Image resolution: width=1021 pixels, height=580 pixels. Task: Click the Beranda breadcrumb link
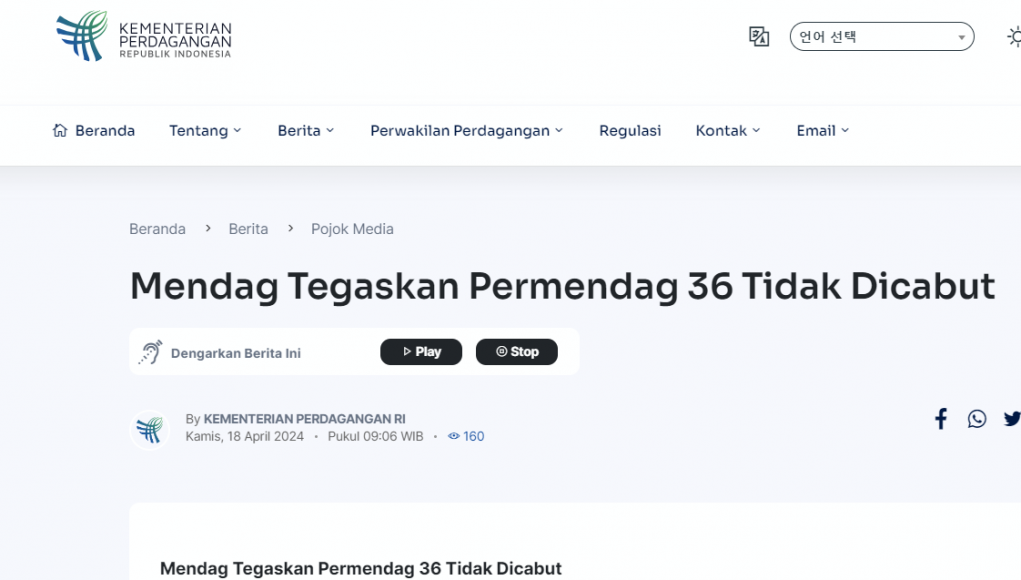tap(157, 229)
